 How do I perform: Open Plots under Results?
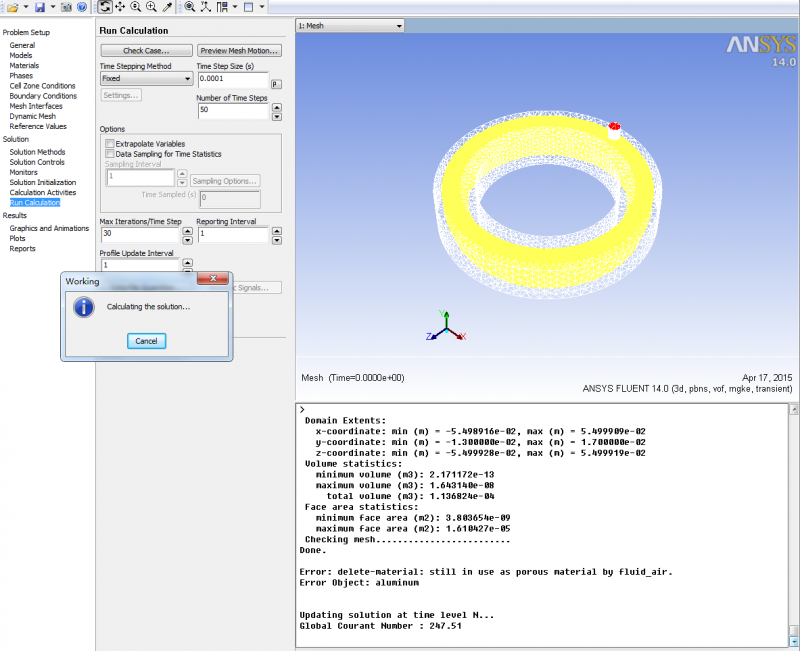[17, 239]
